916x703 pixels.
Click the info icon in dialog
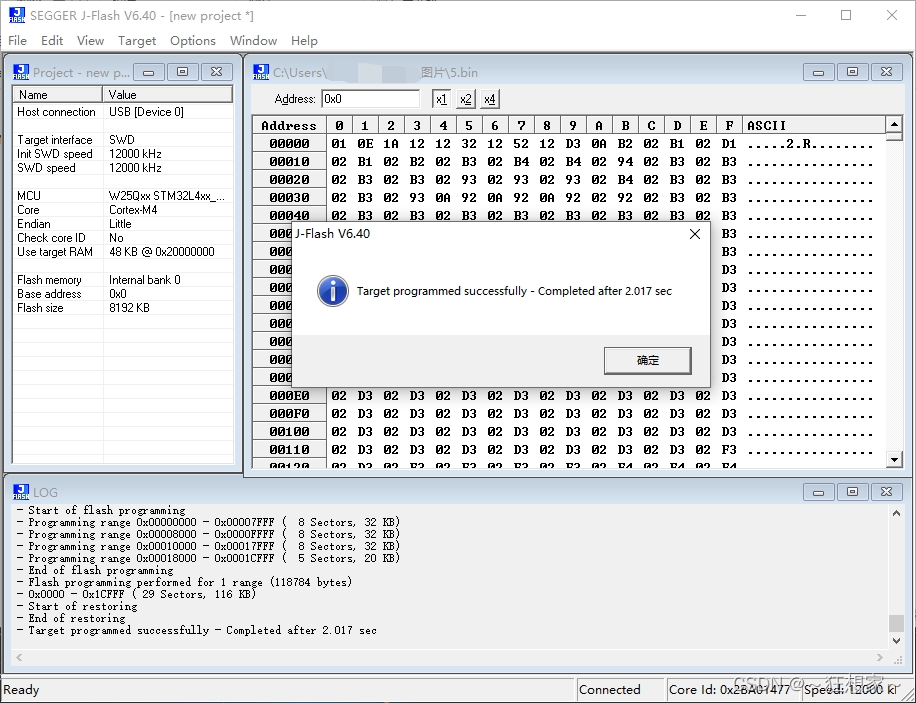(333, 291)
